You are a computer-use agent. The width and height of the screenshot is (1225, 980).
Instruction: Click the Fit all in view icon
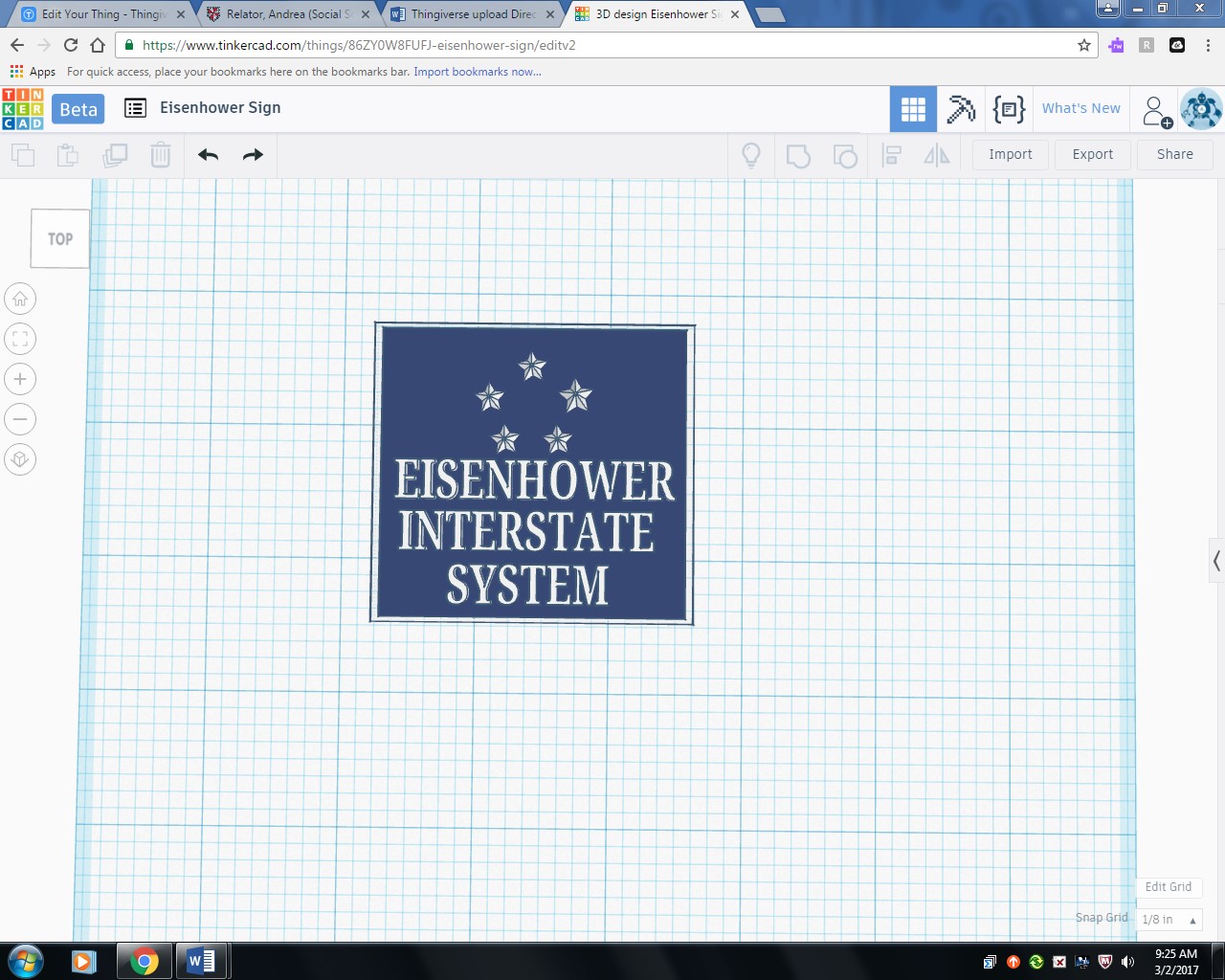(20, 339)
